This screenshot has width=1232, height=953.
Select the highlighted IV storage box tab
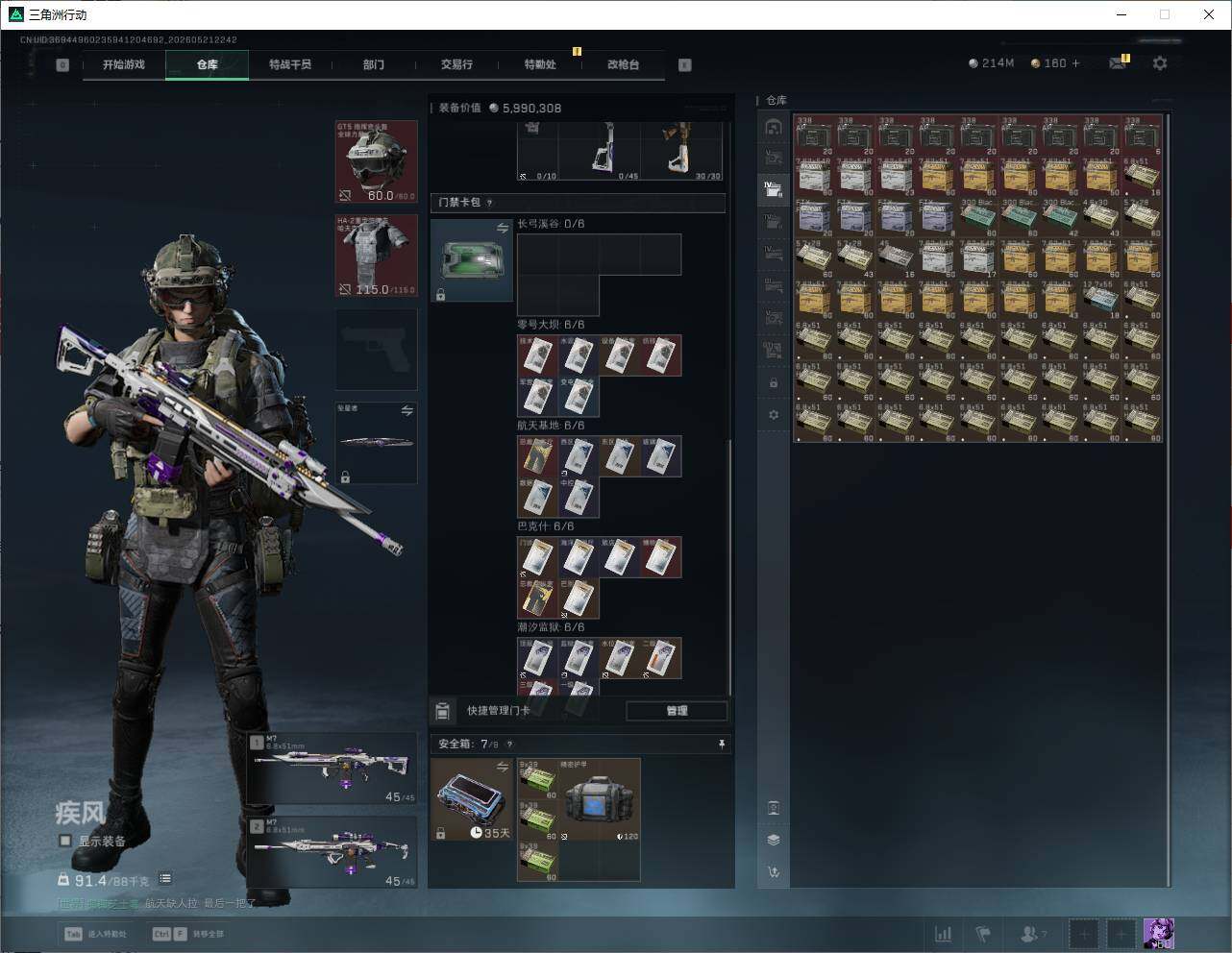774,189
